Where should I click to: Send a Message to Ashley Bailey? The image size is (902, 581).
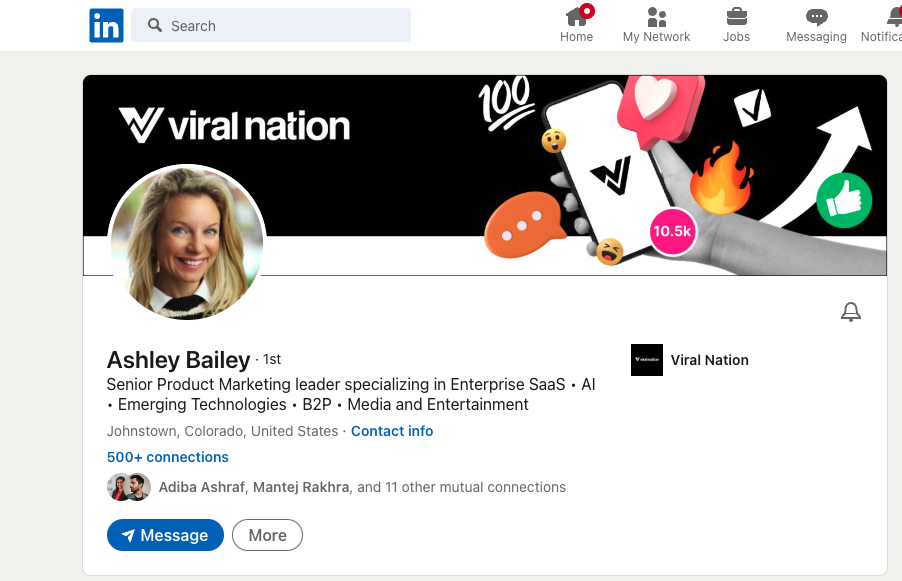pyautogui.click(x=165, y=535)
